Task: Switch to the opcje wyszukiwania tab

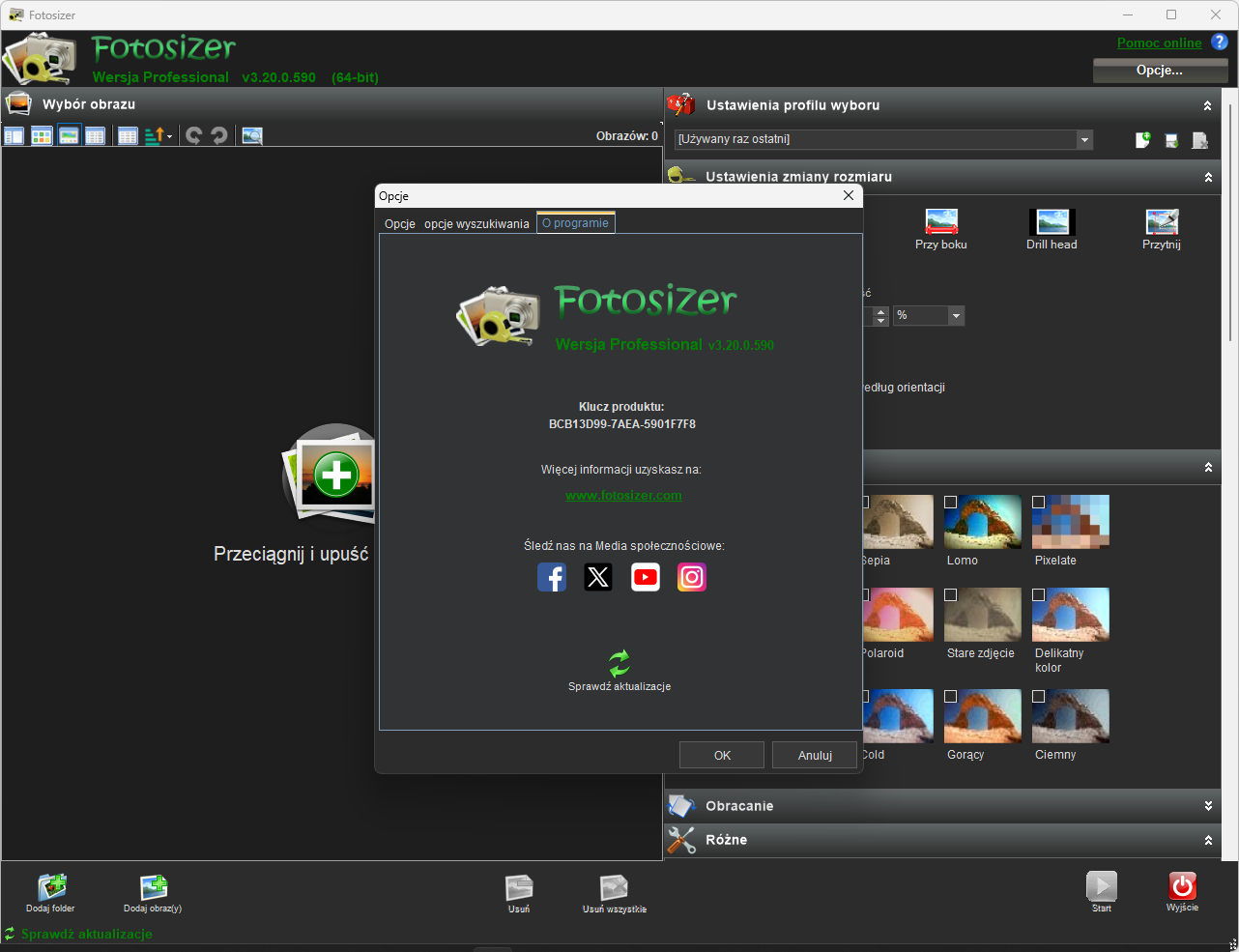Action: coord(476,224)
